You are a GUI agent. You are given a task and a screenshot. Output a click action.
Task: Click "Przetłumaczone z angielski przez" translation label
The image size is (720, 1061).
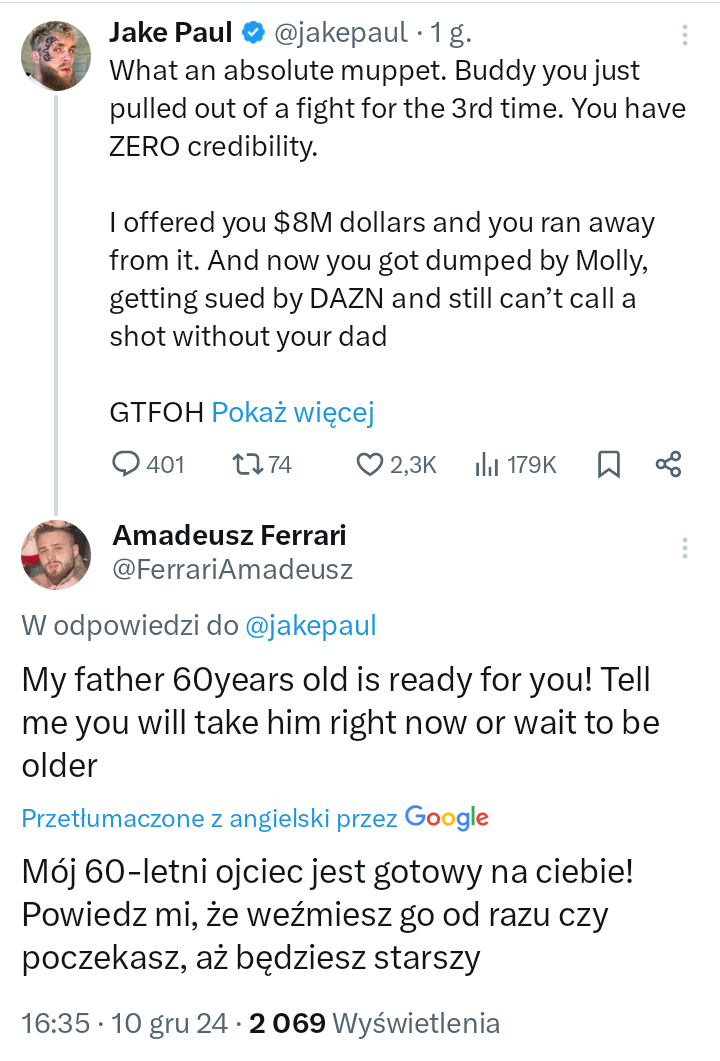210,818
